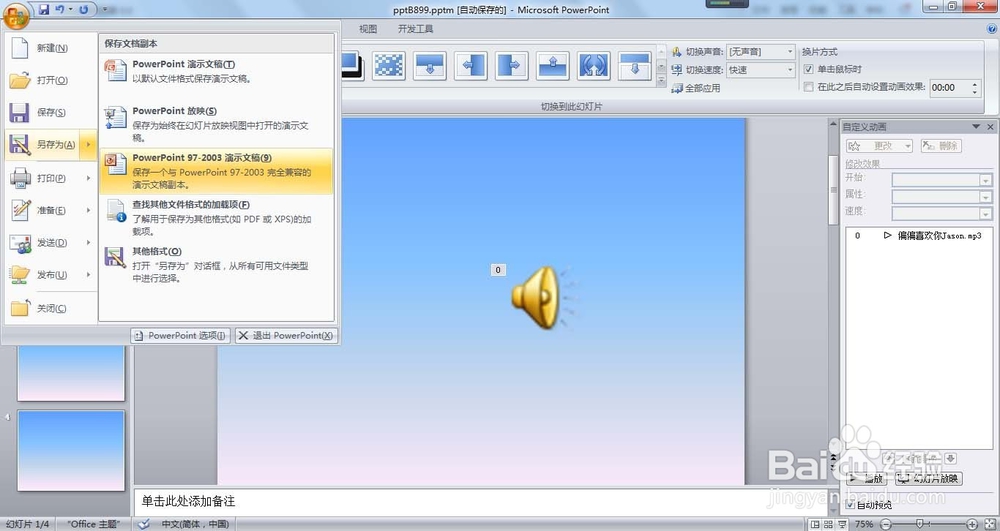Click the Undo arrow in quick access toolbar
Image resolution: width=1000 pixels, height=531 pixels.
click(60, 10)
